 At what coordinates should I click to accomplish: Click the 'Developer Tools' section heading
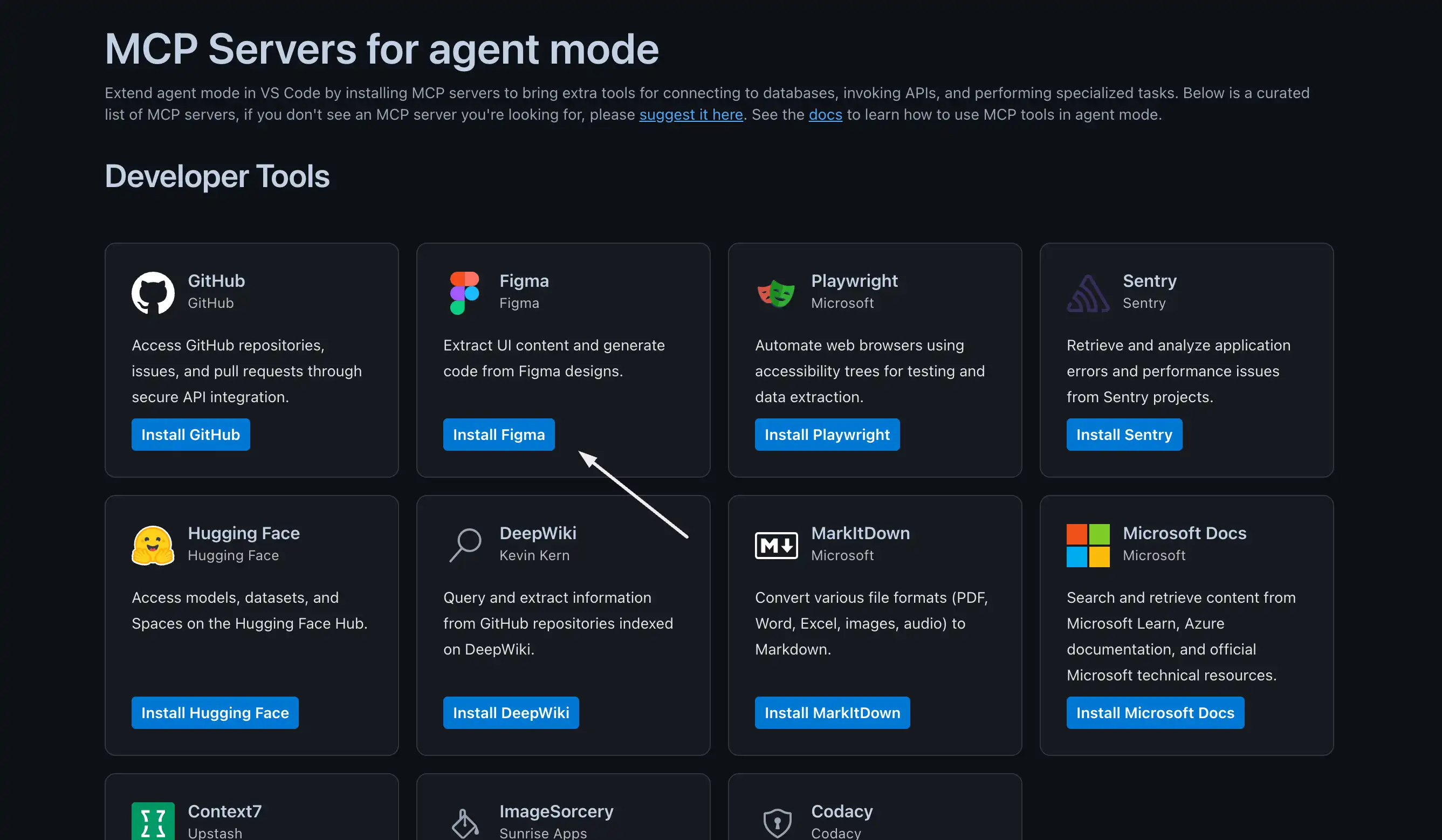coord(217,176)
